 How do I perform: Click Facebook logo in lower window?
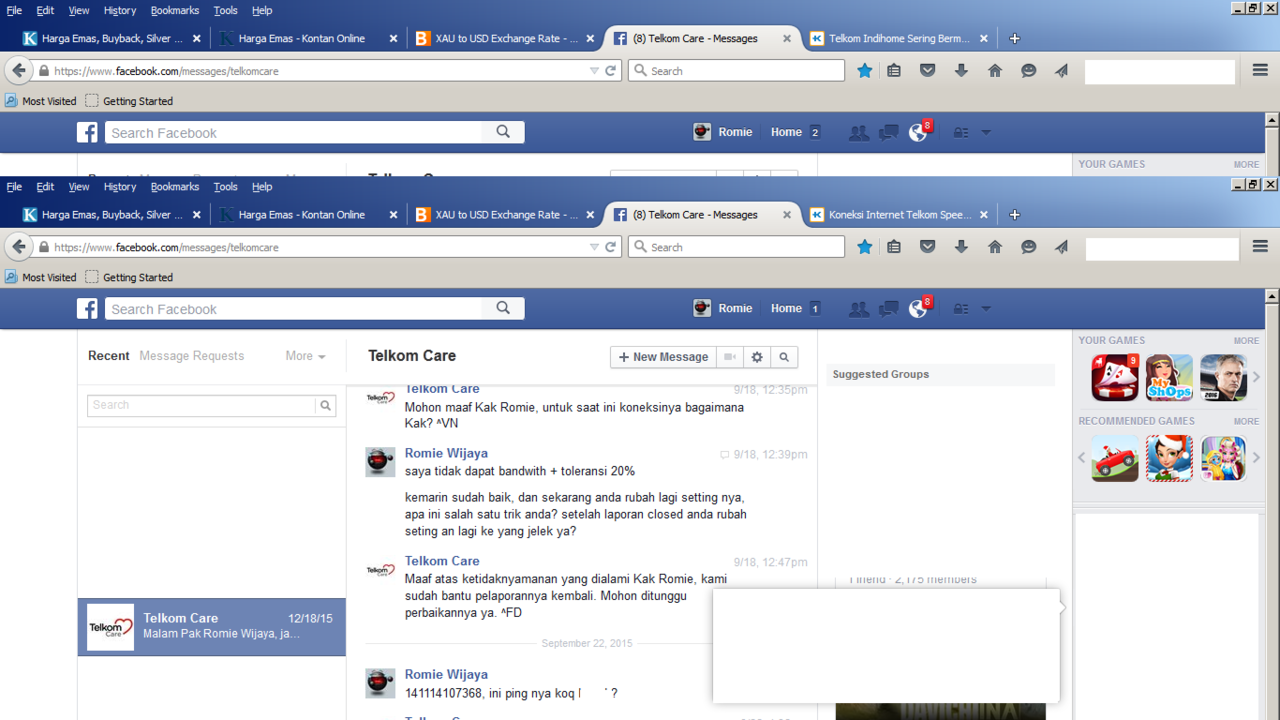point(88,308)
